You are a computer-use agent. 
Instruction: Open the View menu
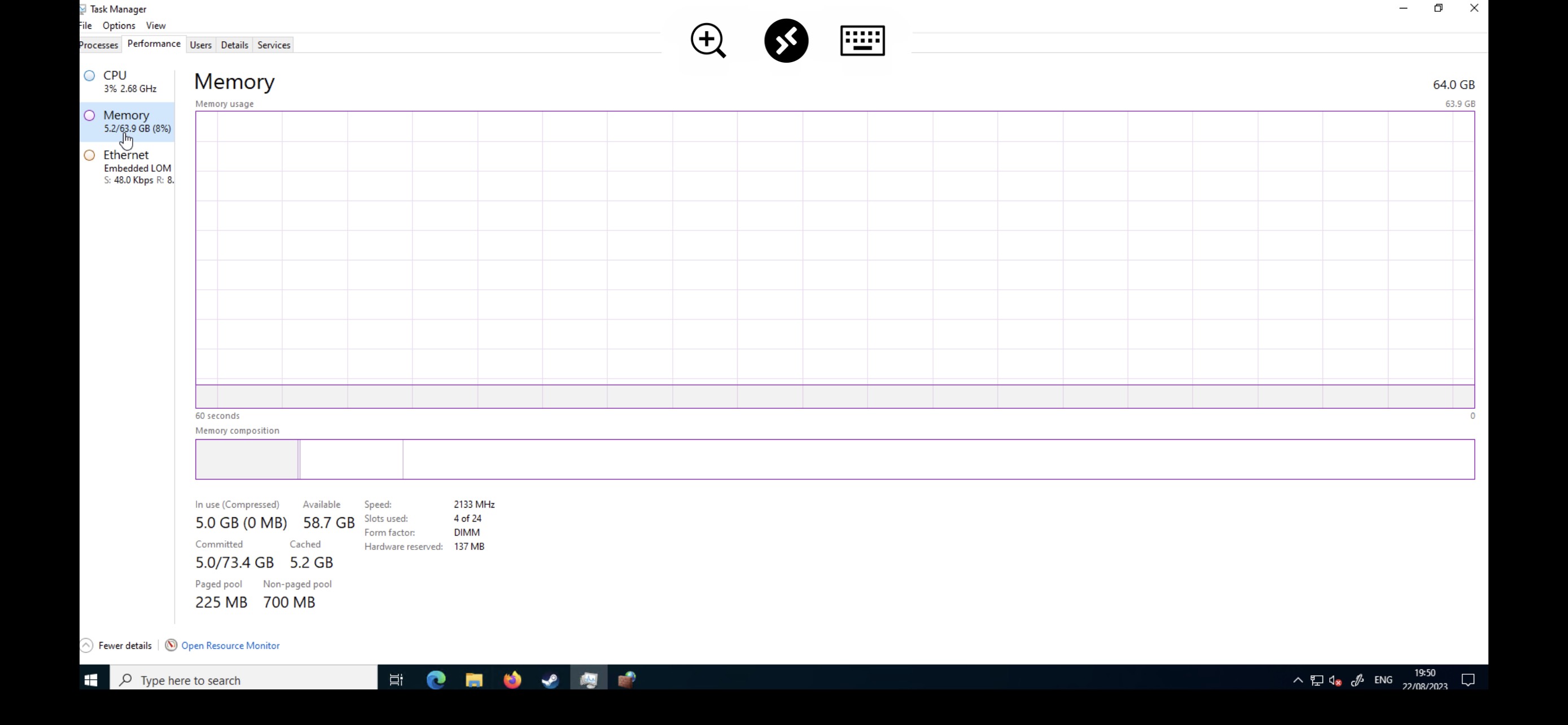coord(156,25)
